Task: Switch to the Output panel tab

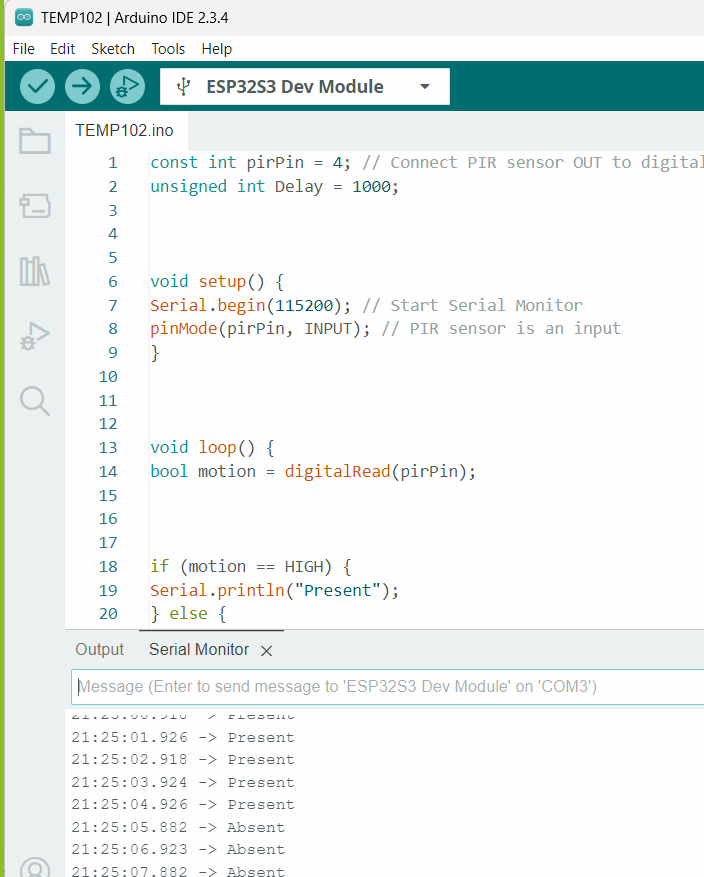Action: point(100,649)
